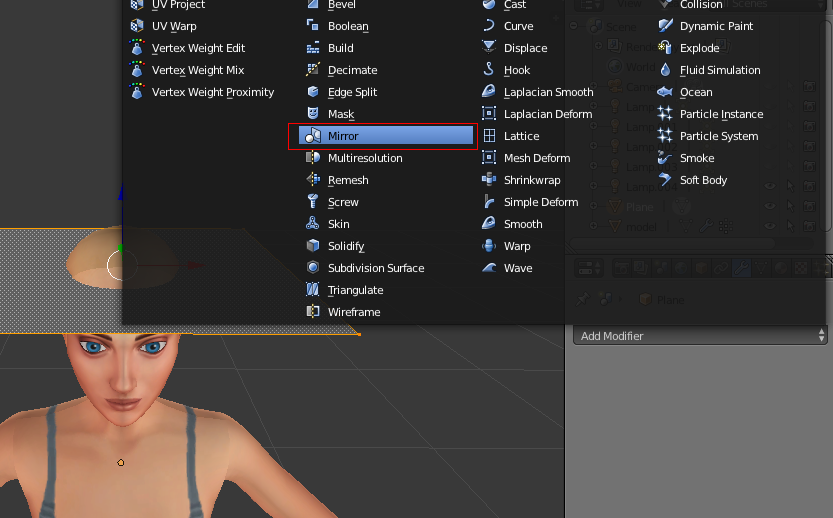Click the Smoke pipe icon
The width and height of the screenshot is (833, 518).
coord(665,158)
